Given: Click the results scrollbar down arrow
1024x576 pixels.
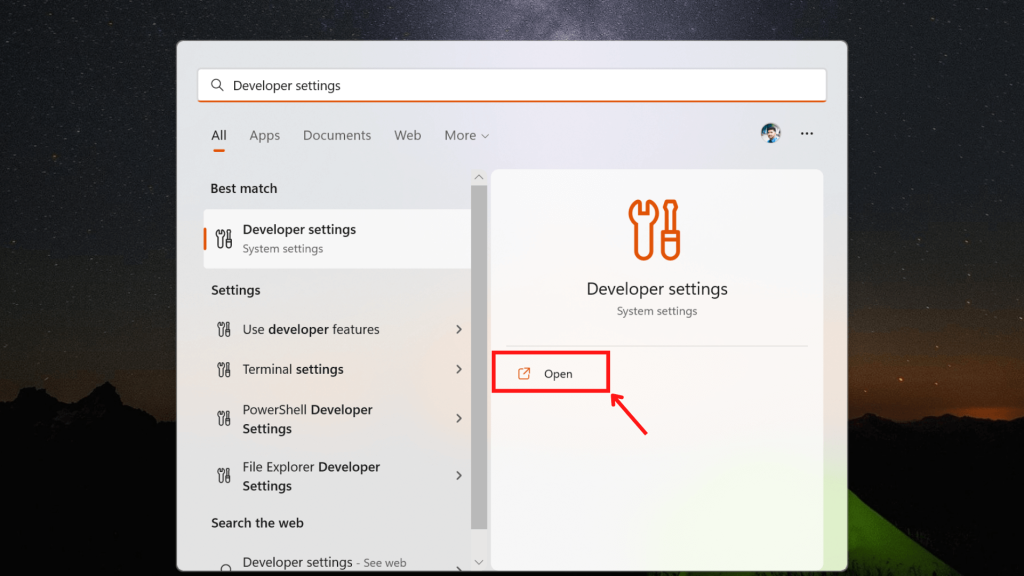Looking at the screenshot, I should point(479,562).
